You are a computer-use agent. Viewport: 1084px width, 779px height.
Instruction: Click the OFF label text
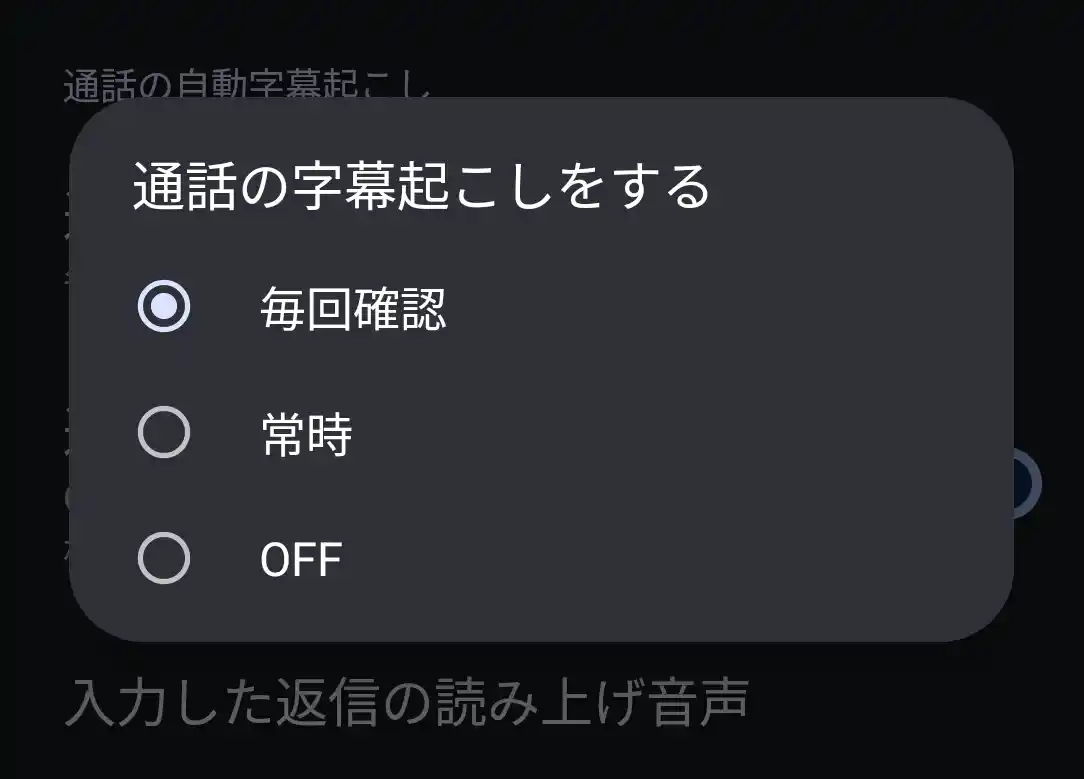pos(300,558)
